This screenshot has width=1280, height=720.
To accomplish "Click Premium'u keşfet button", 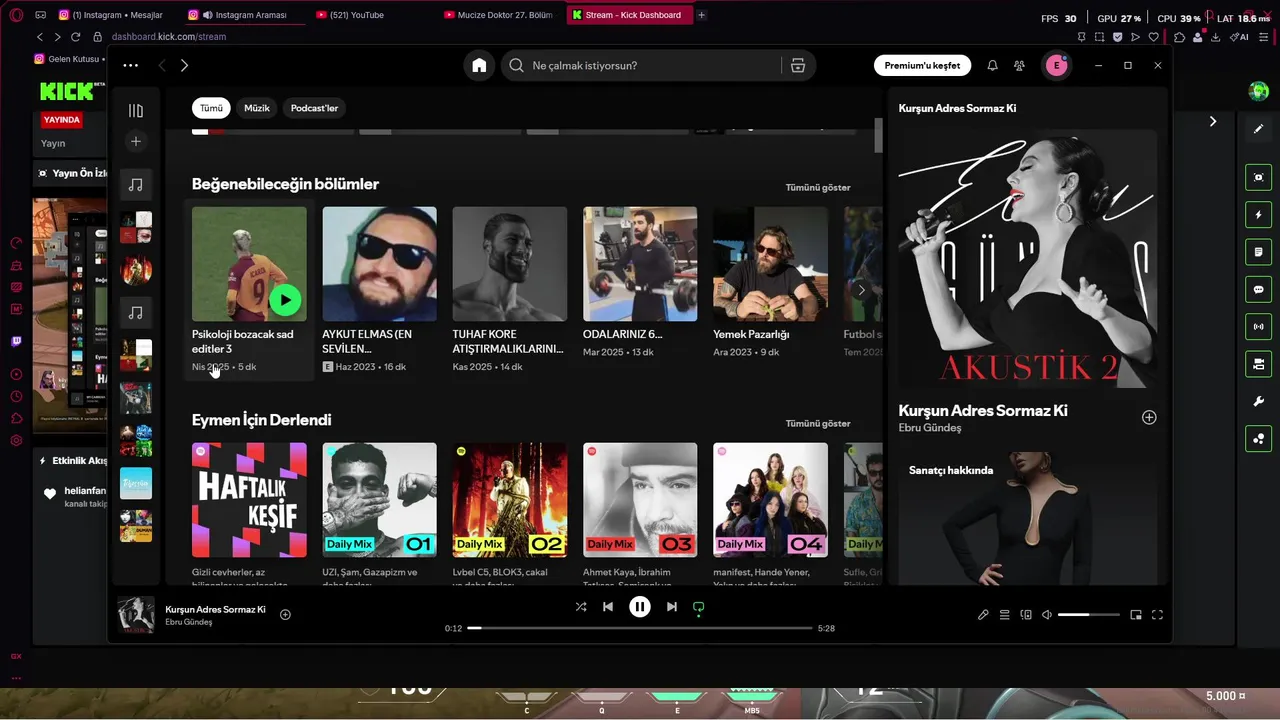I will click(x=922, y=65).
